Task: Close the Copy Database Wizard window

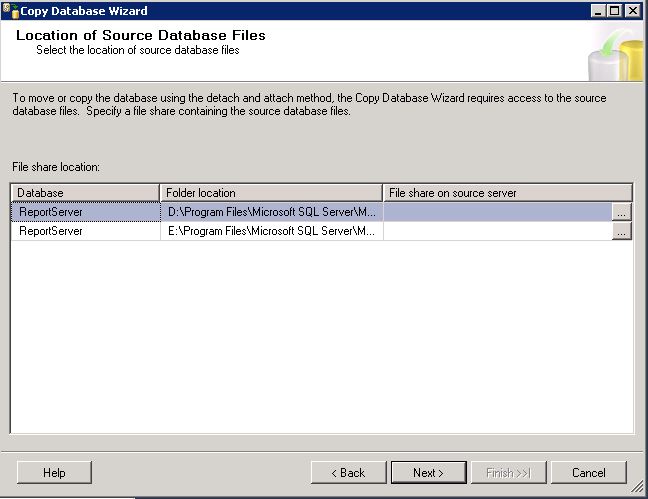Action: point(633,11)
